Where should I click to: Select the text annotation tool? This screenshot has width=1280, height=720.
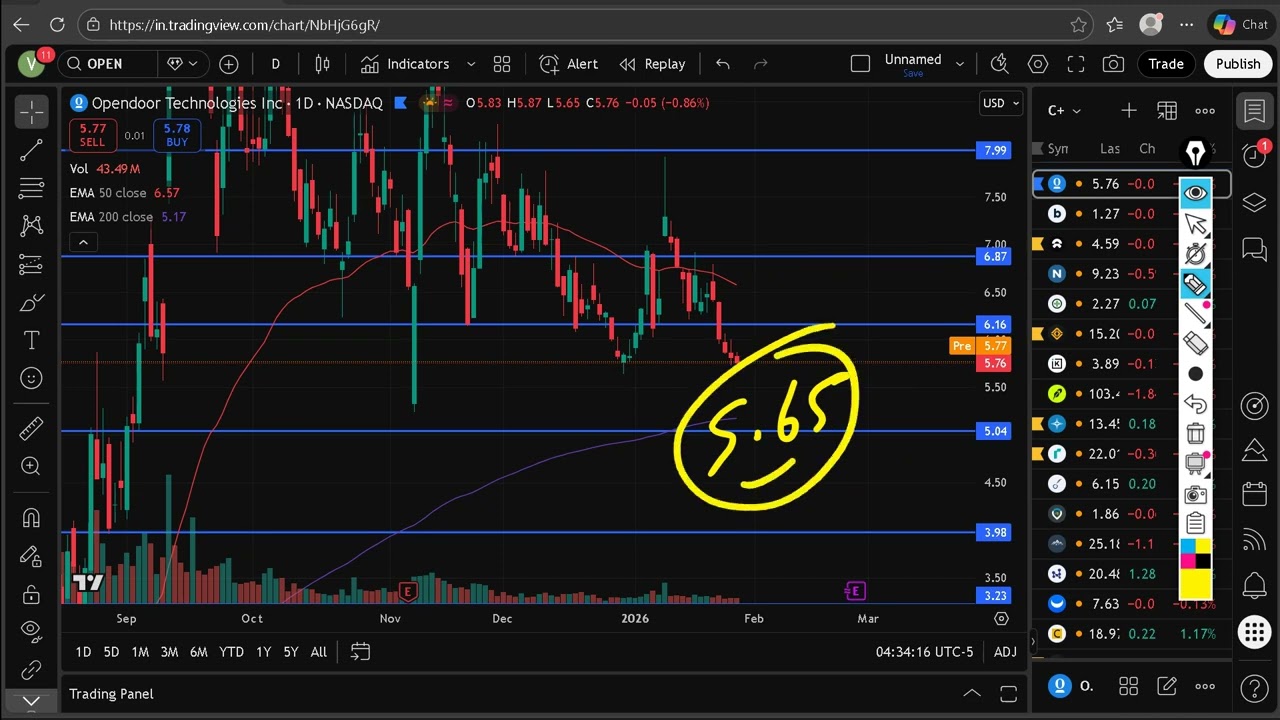pos(31,340)
